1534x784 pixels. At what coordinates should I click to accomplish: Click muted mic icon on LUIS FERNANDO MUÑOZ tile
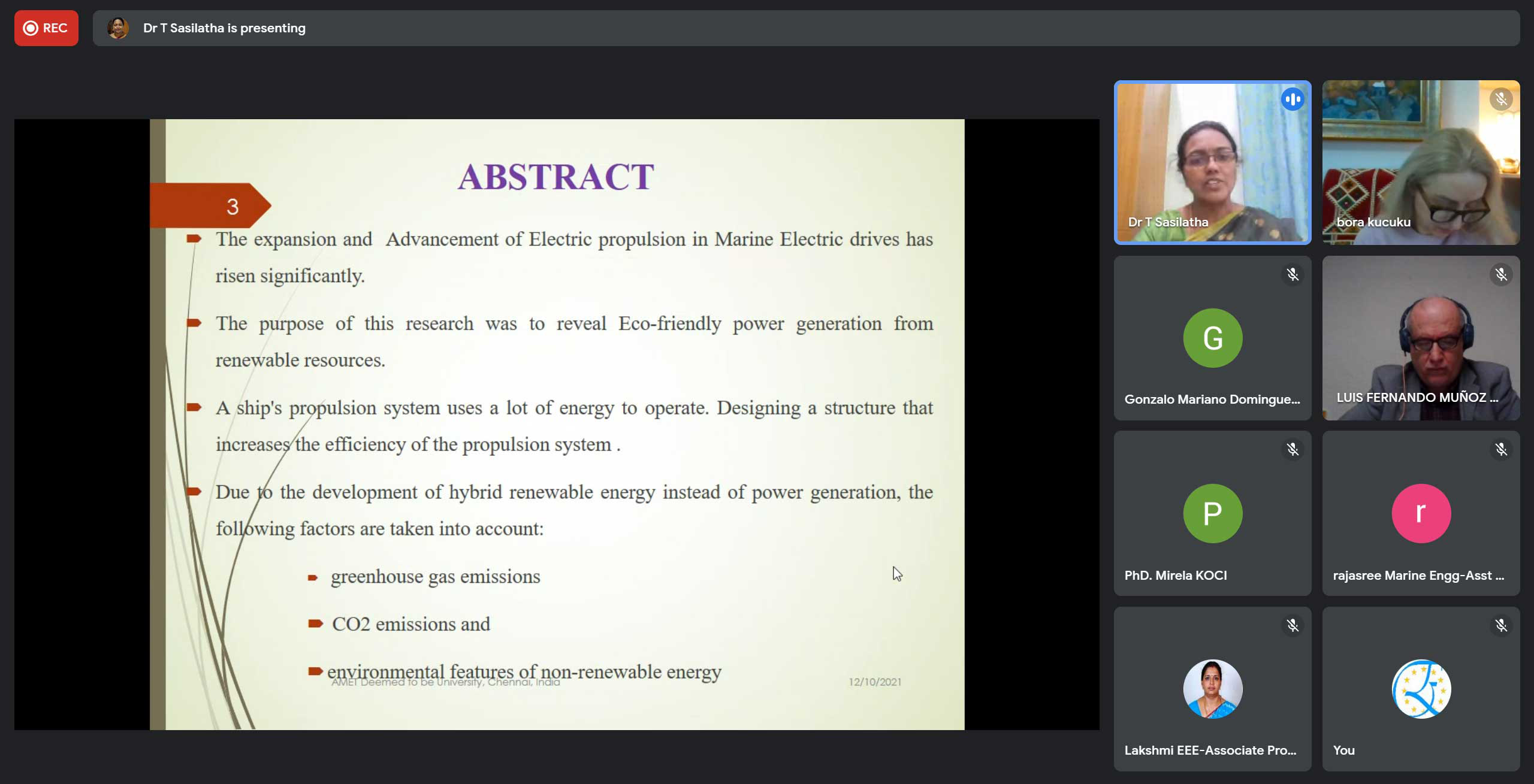tap(1500, 275)
